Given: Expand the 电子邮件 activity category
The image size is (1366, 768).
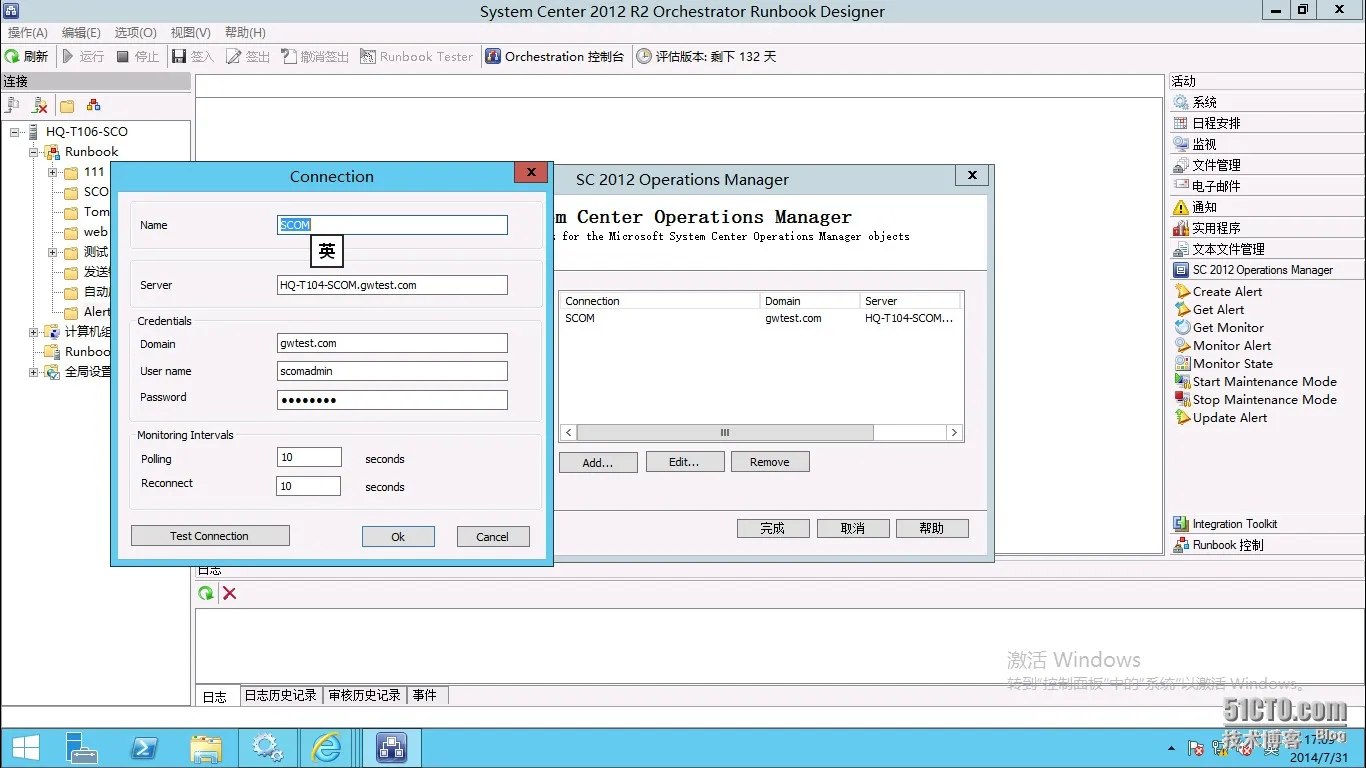Looking at the screenshot, I should (x=1267, y=186).
